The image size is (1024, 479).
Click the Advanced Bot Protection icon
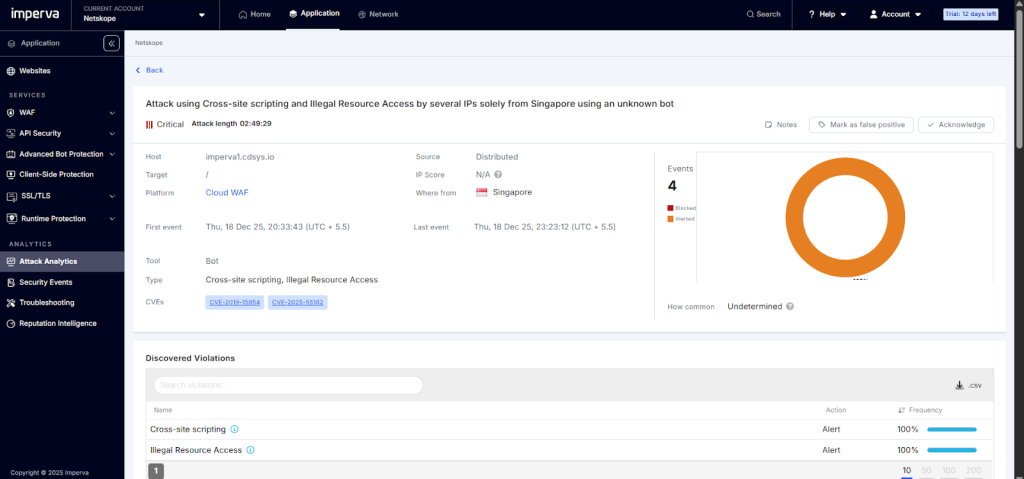(x=10, y=154)
